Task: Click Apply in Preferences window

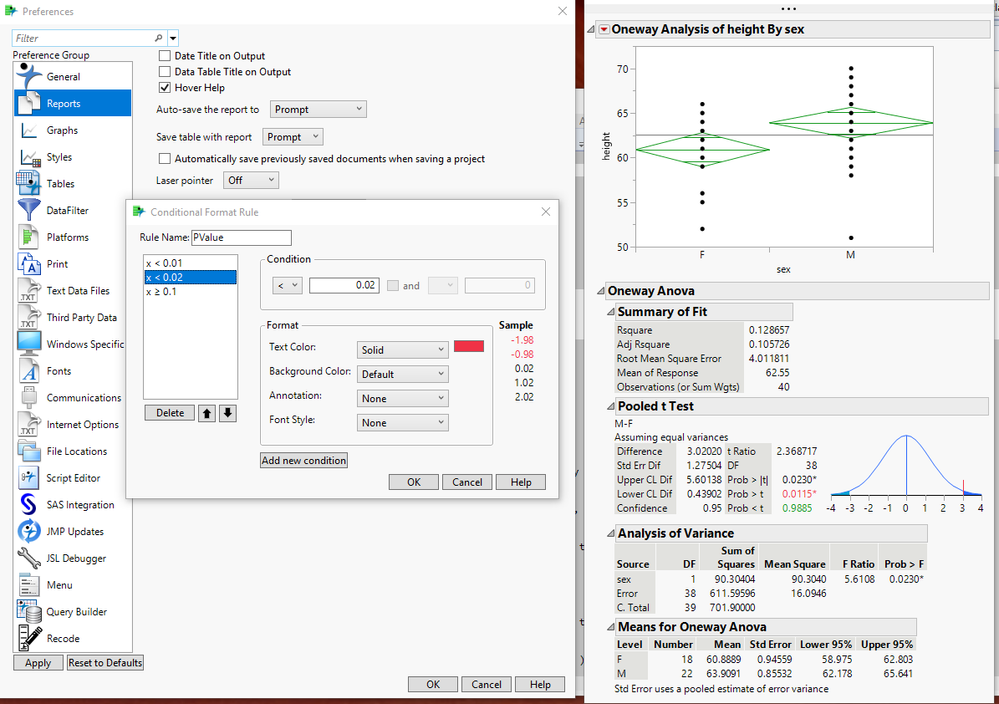Action: pos(38,663)
